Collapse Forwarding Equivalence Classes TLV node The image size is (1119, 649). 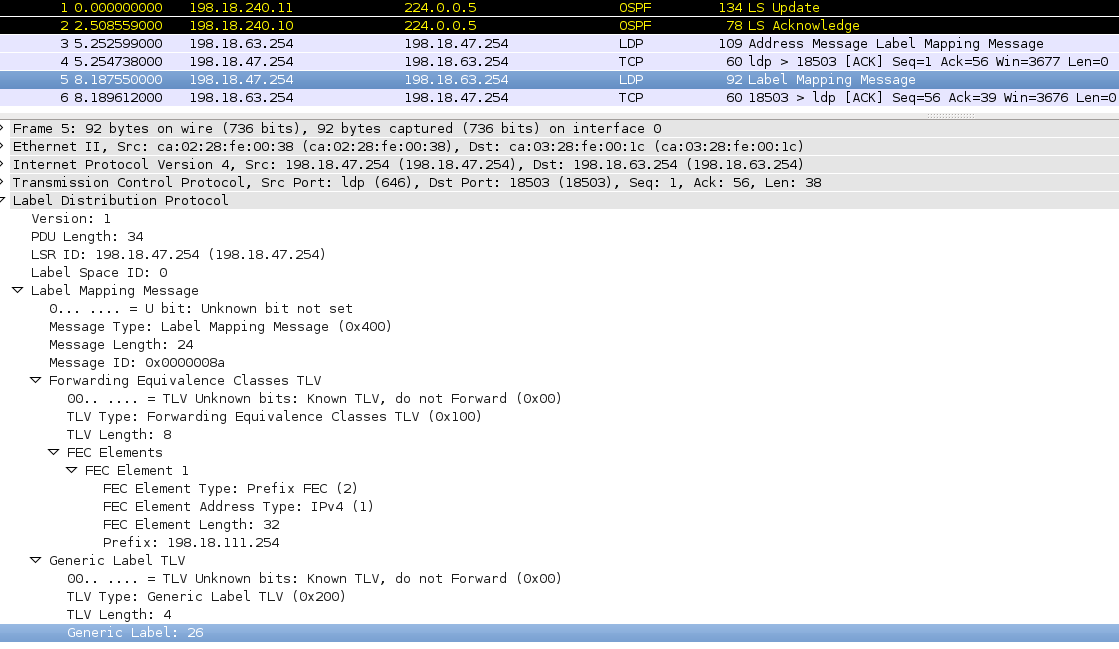(36, 381)
